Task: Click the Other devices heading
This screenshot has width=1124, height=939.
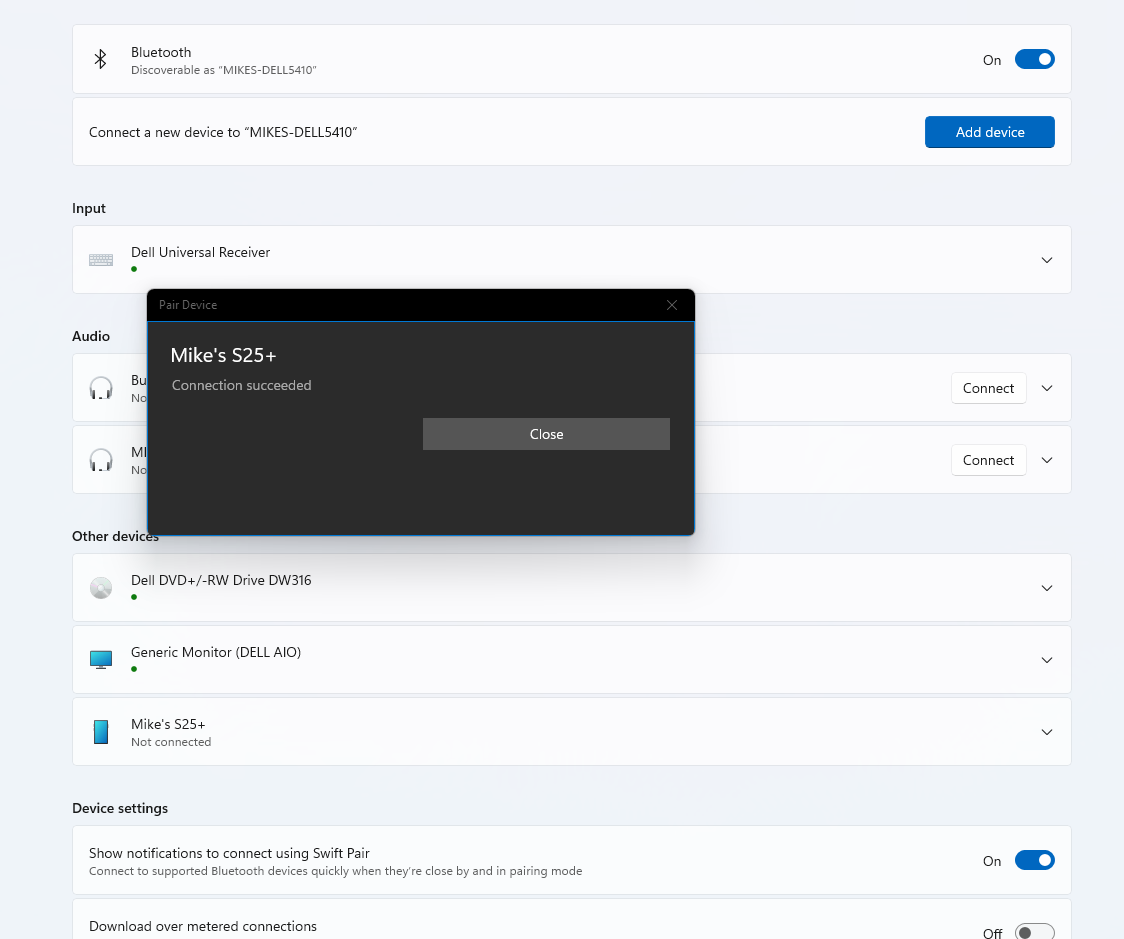Action: click(115, 537)
